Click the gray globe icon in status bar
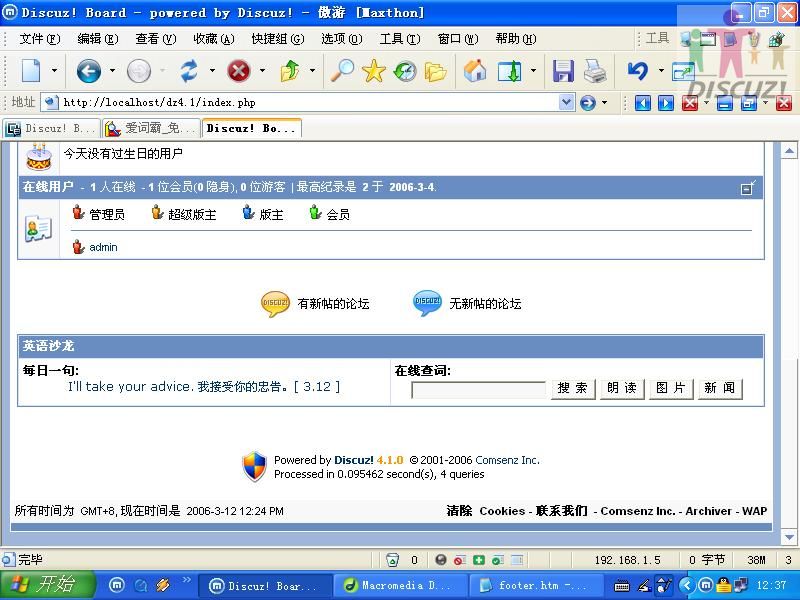Viewport: 800px width, 600px height. (441, 560)
